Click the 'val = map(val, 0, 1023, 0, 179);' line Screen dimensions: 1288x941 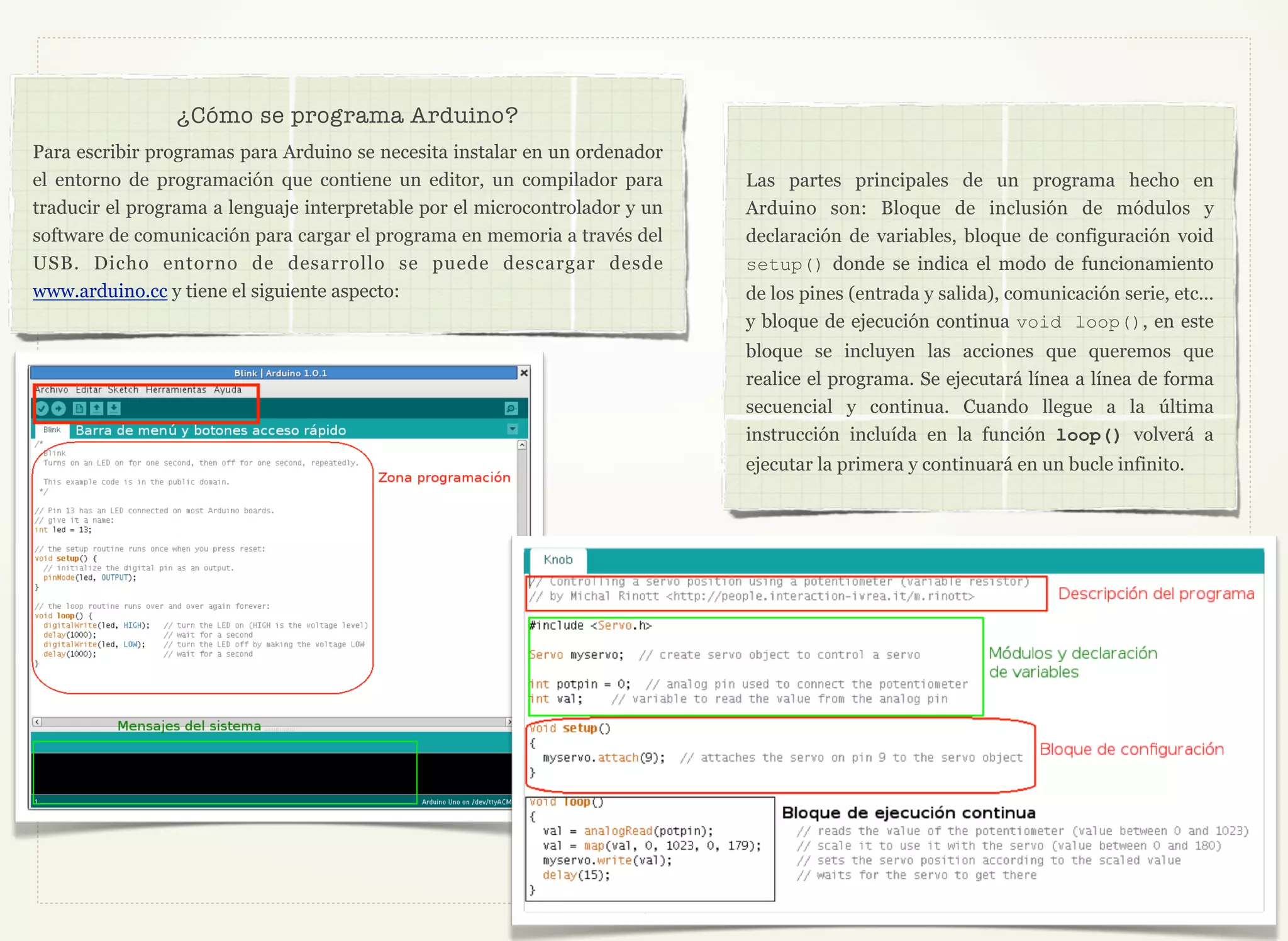coord(652,846)
